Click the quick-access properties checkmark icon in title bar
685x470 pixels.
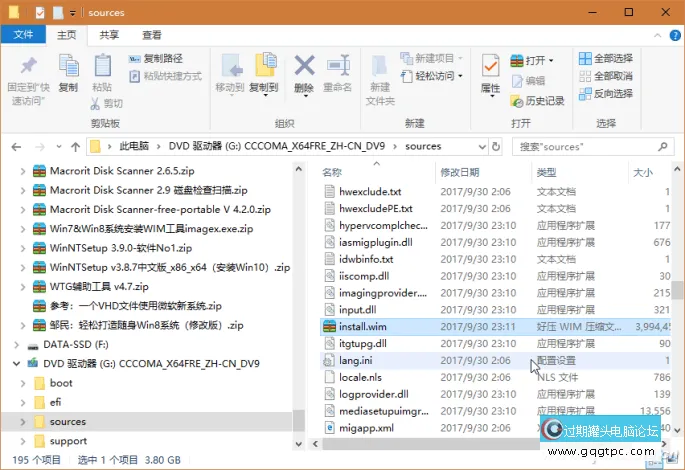[x=40, y=13]
